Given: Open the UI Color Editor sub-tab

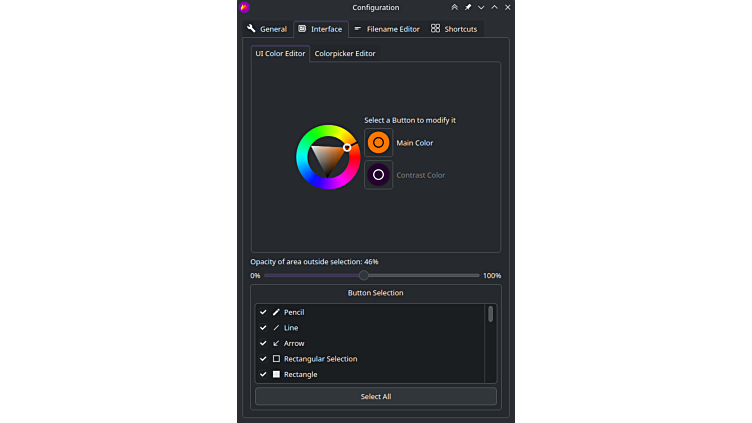Looking at the screenshot, I should 280,54.
